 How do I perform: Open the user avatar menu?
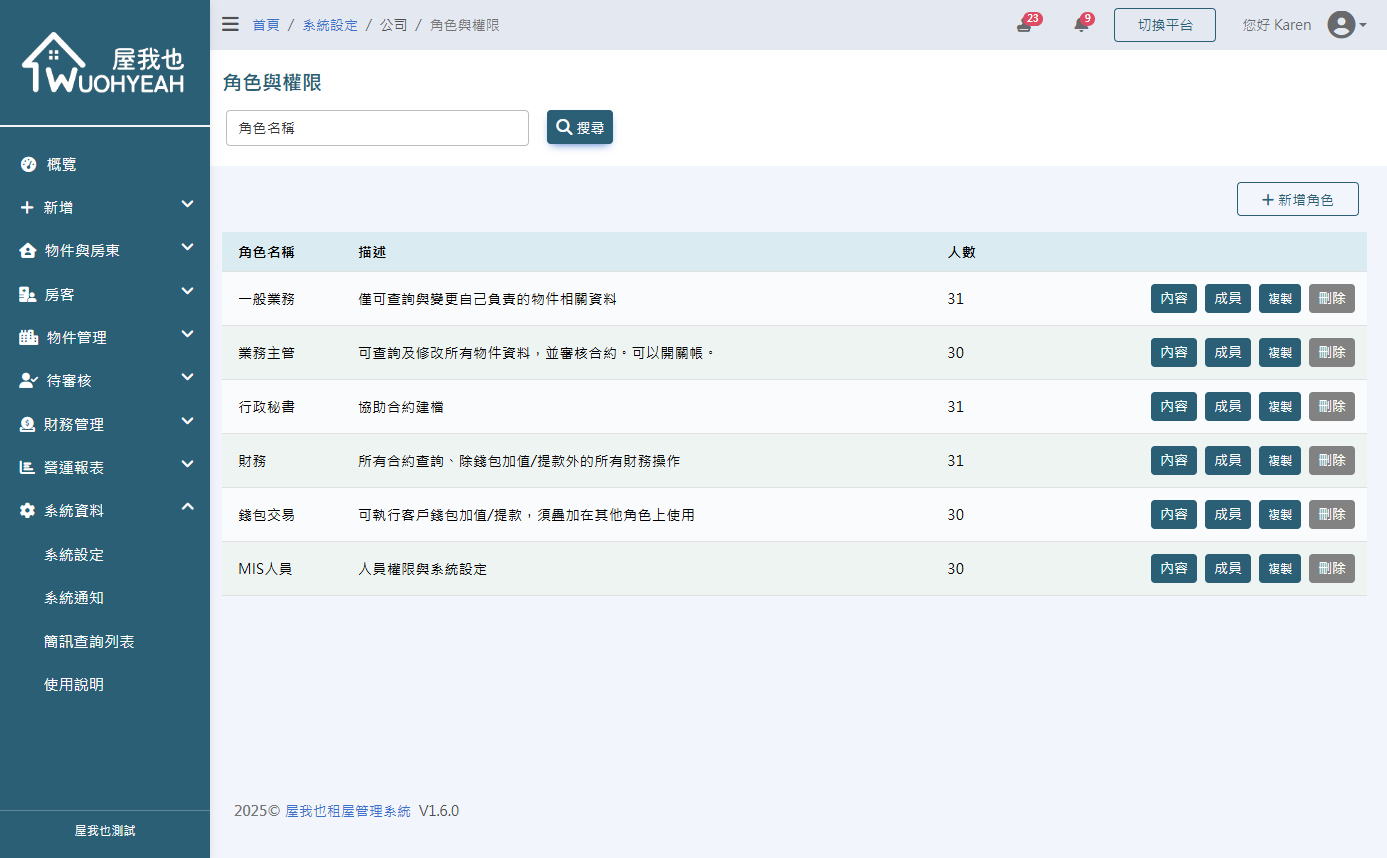coord(1343,24)
